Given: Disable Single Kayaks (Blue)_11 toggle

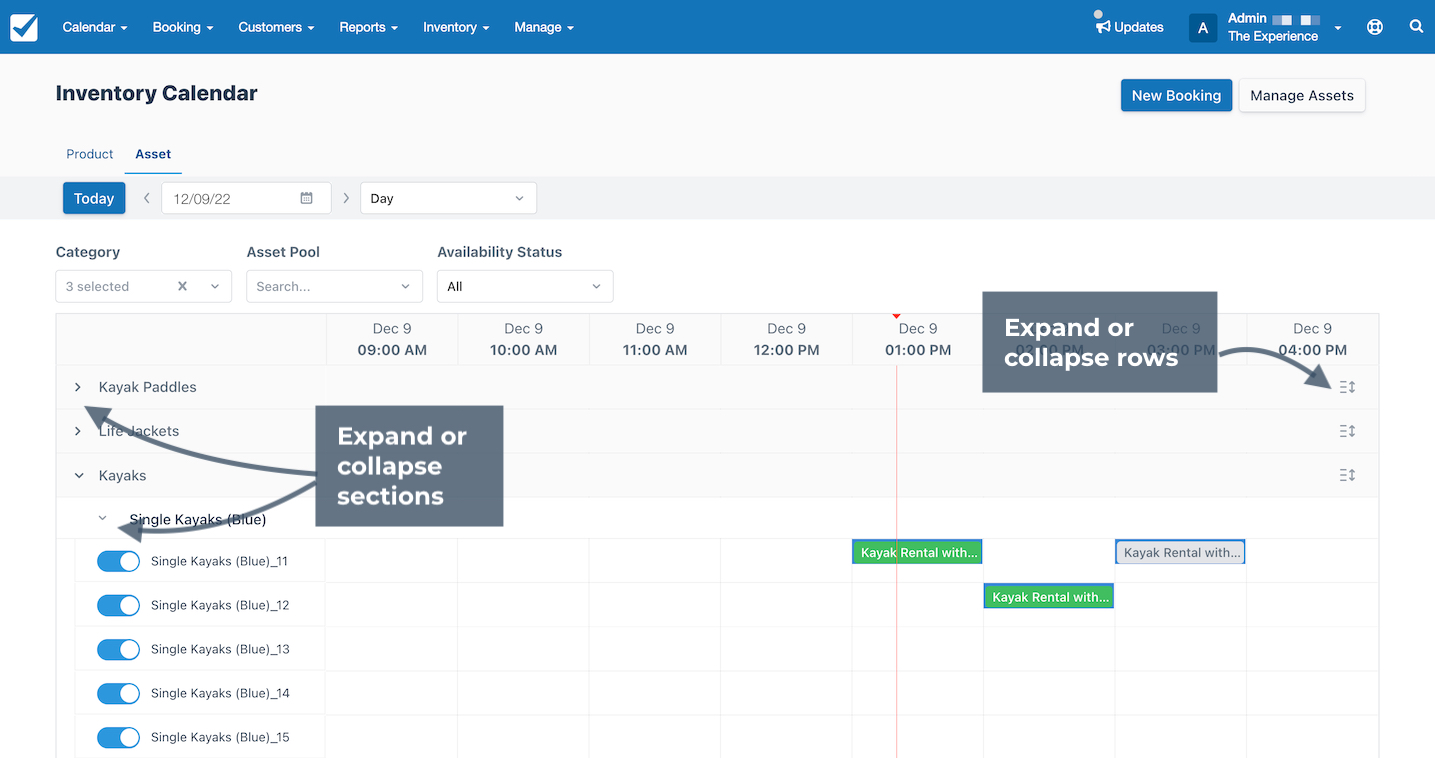Looking at the screenshot, I should click(x=118, y=561).
